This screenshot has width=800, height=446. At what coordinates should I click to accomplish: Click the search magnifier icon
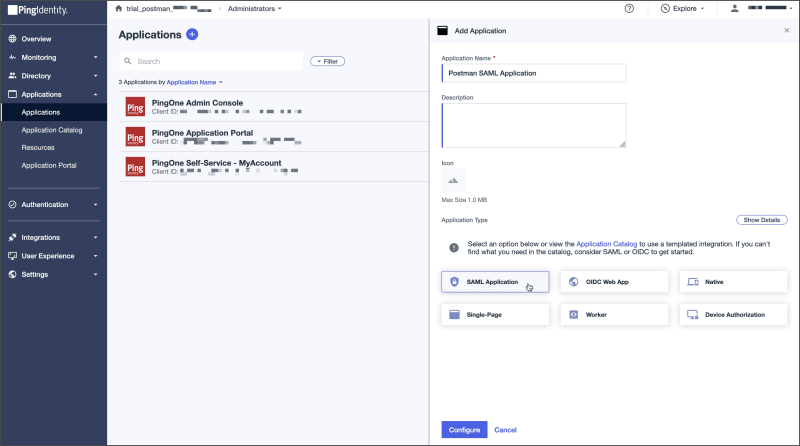(128, 61)
